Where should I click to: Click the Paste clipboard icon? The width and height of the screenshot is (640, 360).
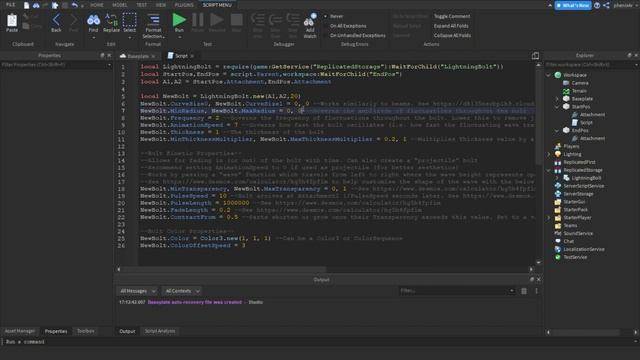[x=12, y=22]
